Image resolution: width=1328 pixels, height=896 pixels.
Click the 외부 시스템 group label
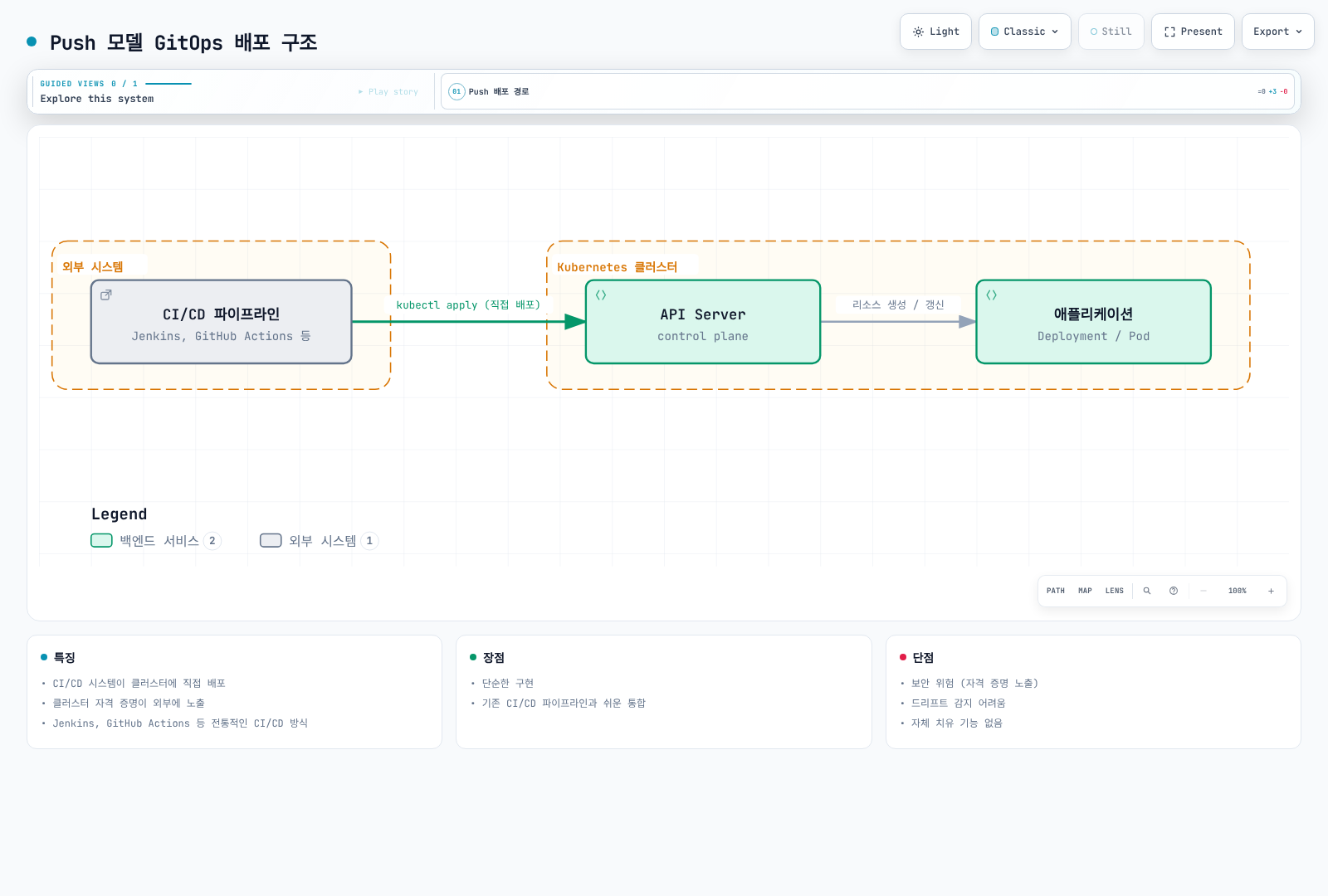[x=93, y=267]
